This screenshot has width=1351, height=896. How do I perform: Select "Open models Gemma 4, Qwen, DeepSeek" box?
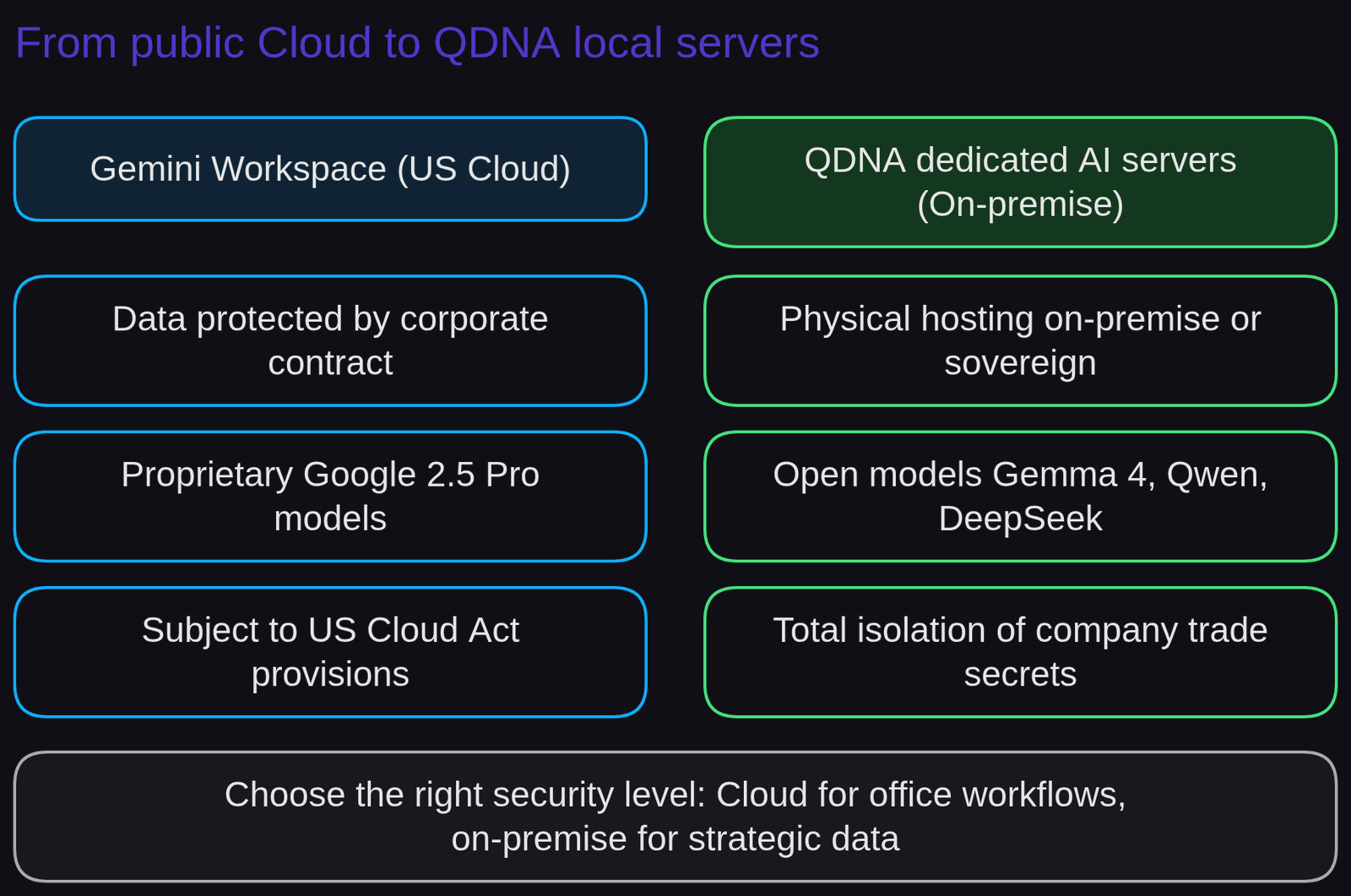coord(1020,497)
